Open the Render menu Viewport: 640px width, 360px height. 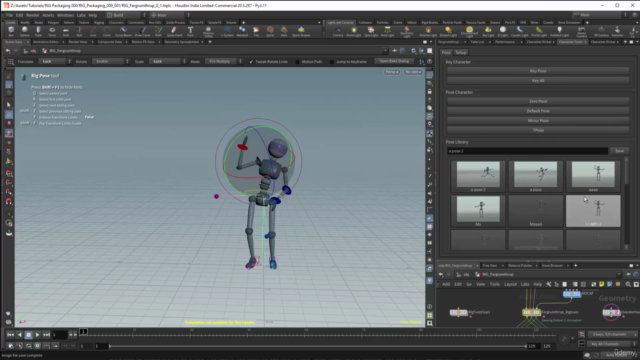[32, 15]
